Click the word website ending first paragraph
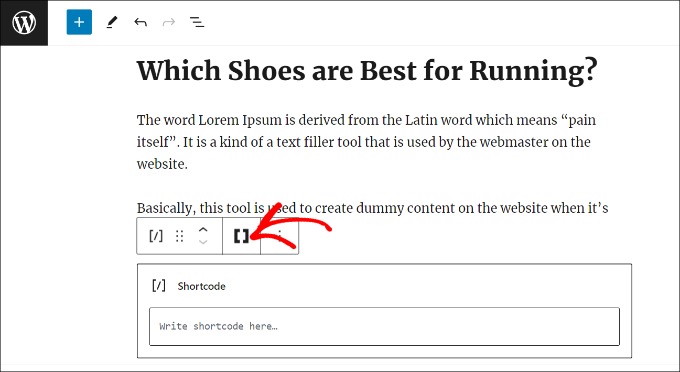This screenshot has width=680, height=372. click(161, 164)
